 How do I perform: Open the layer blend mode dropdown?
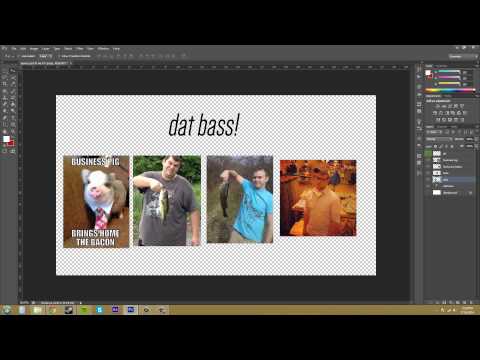[439, 139]
